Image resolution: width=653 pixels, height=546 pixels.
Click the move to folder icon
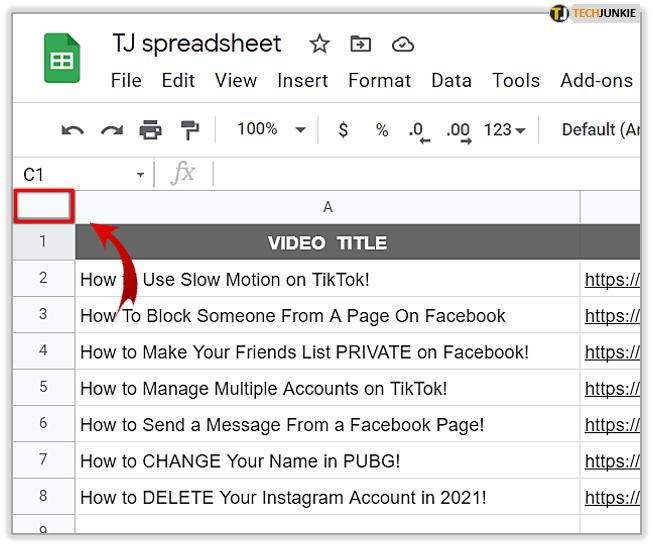(x=359, y=44)
